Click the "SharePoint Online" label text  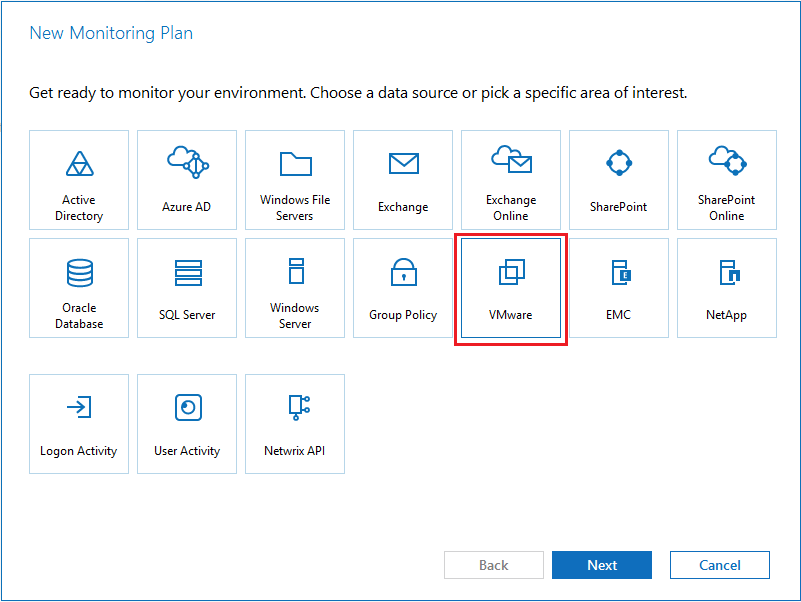coord(726,207)
